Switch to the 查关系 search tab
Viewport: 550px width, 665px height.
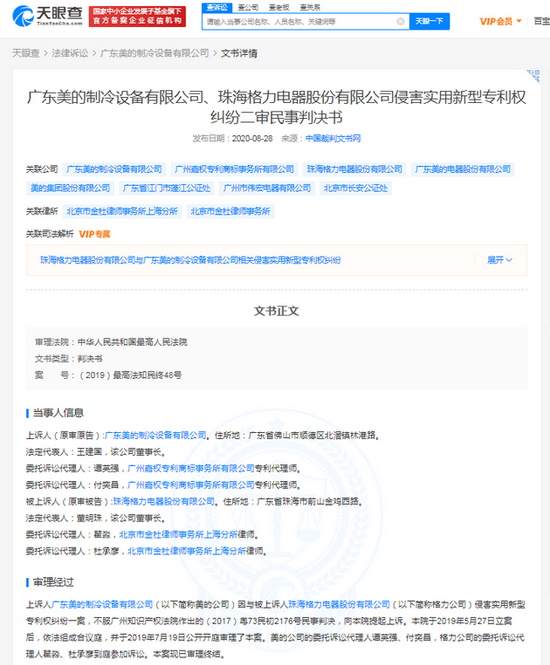pyautogui.click(x=310, y=7)
